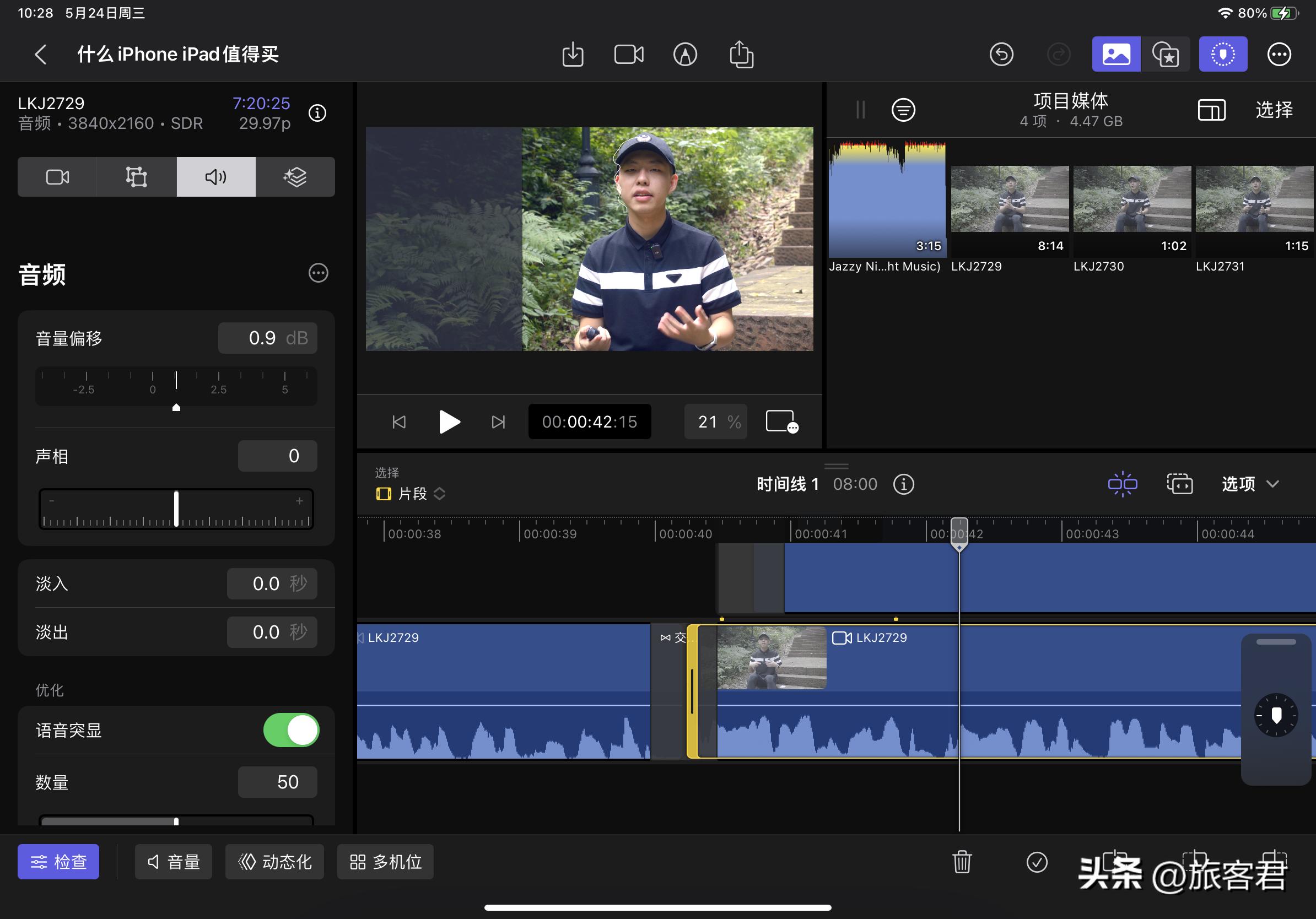Switch to the video inspector camera tab
The image size is (1316, 919).
(x=57, y=176)
